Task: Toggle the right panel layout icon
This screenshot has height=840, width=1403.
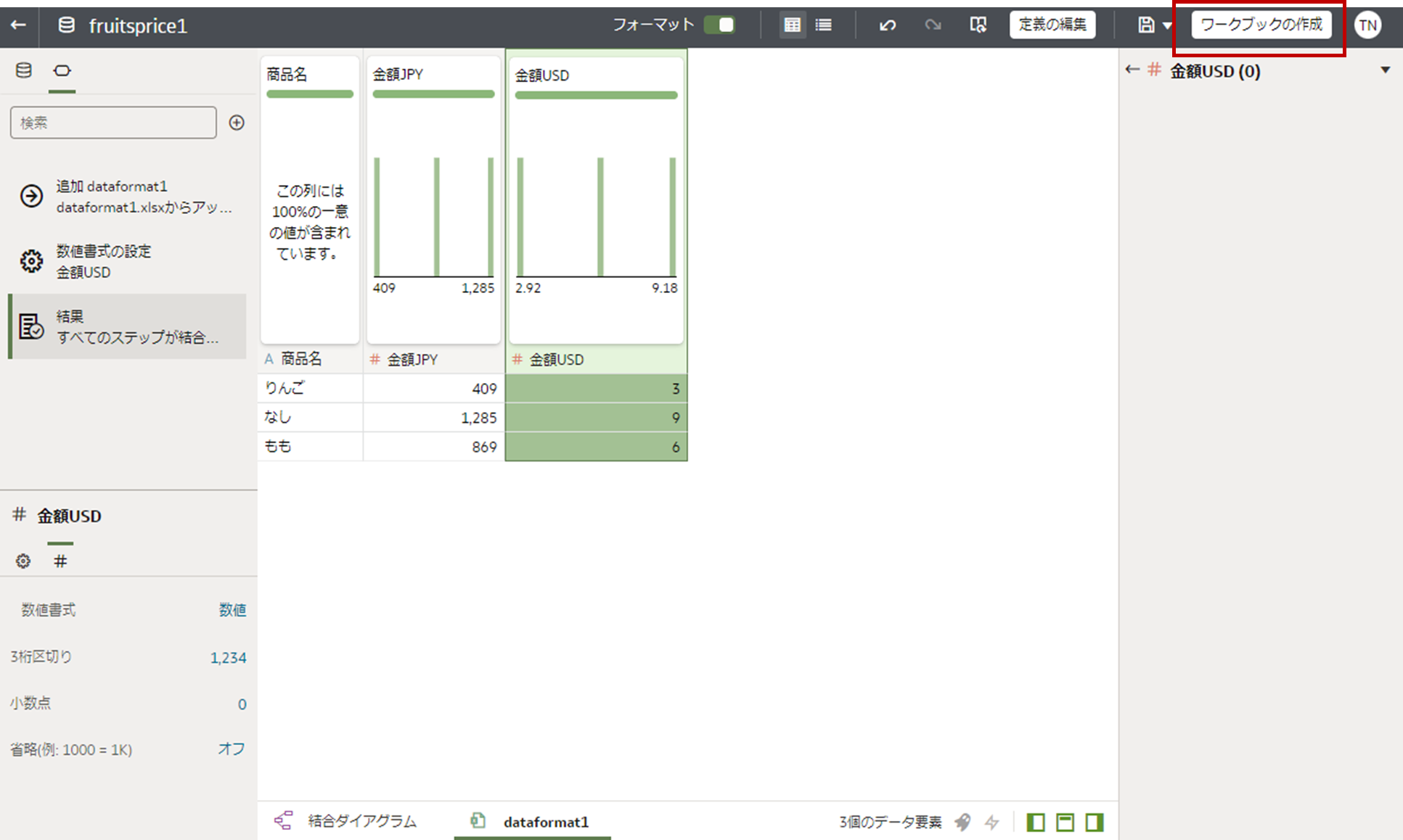Action: pyautogui.click(x=1094, y=822)
